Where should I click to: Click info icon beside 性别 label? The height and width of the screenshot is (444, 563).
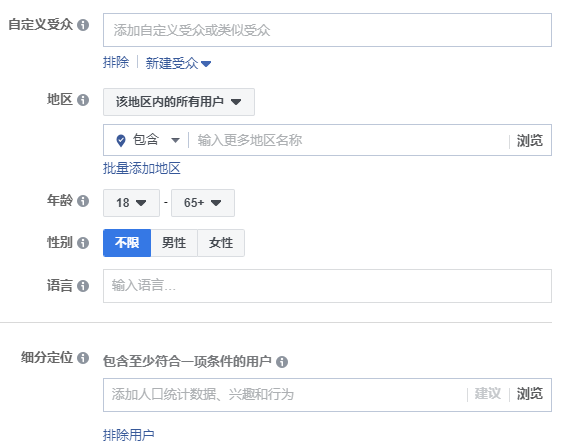pos(83,243)
